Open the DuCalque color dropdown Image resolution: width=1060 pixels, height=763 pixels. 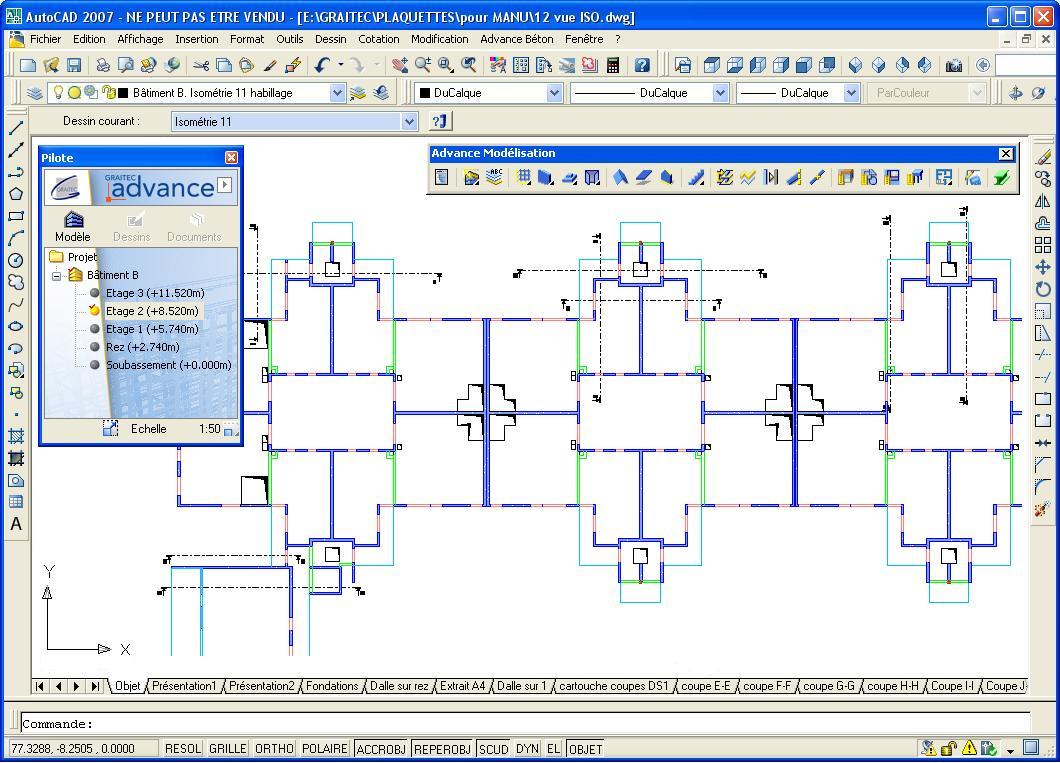coord(554,93)
